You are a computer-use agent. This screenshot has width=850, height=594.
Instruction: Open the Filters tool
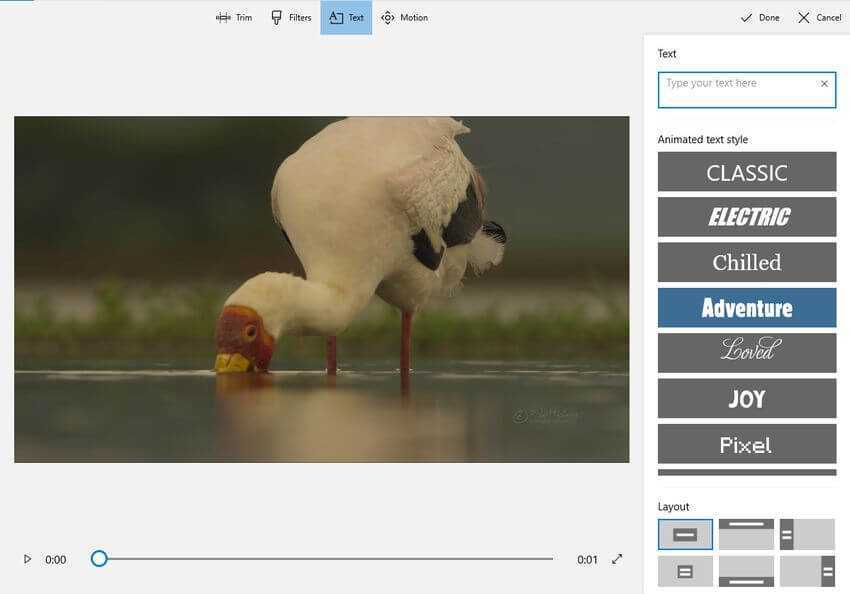click(x=291, y=17)
